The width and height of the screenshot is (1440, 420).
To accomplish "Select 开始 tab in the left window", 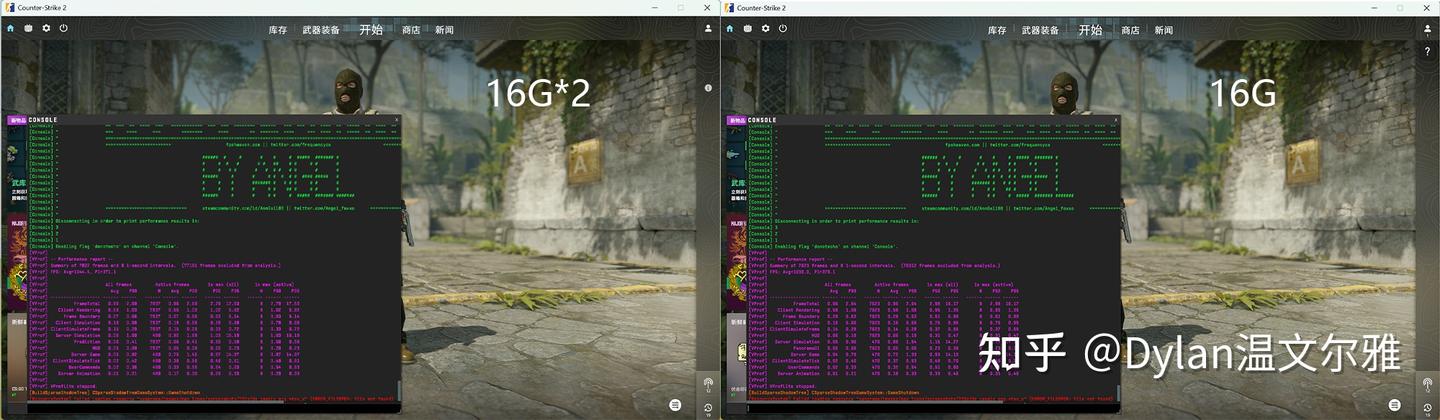I will 371,29.
